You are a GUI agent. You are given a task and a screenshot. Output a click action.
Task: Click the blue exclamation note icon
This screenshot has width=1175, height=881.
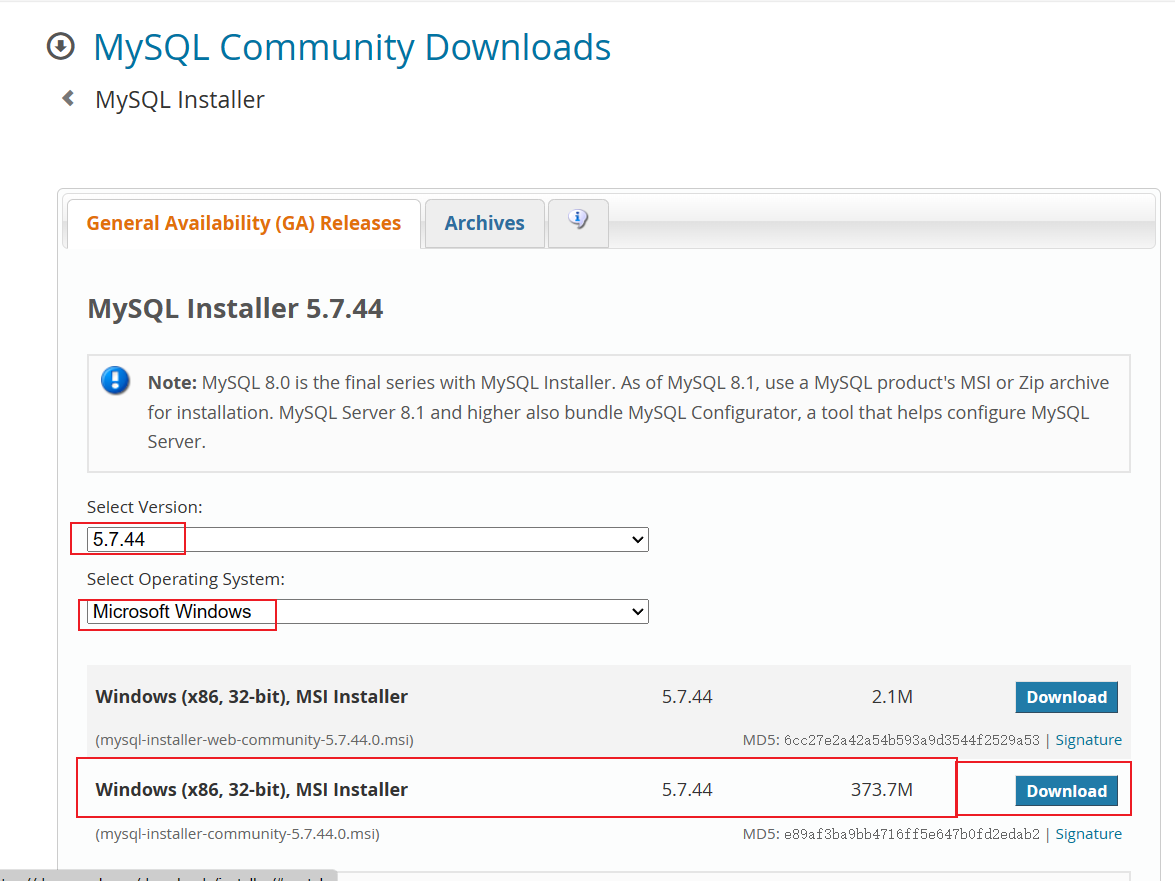pyautogui.click(x=115, y=381)
